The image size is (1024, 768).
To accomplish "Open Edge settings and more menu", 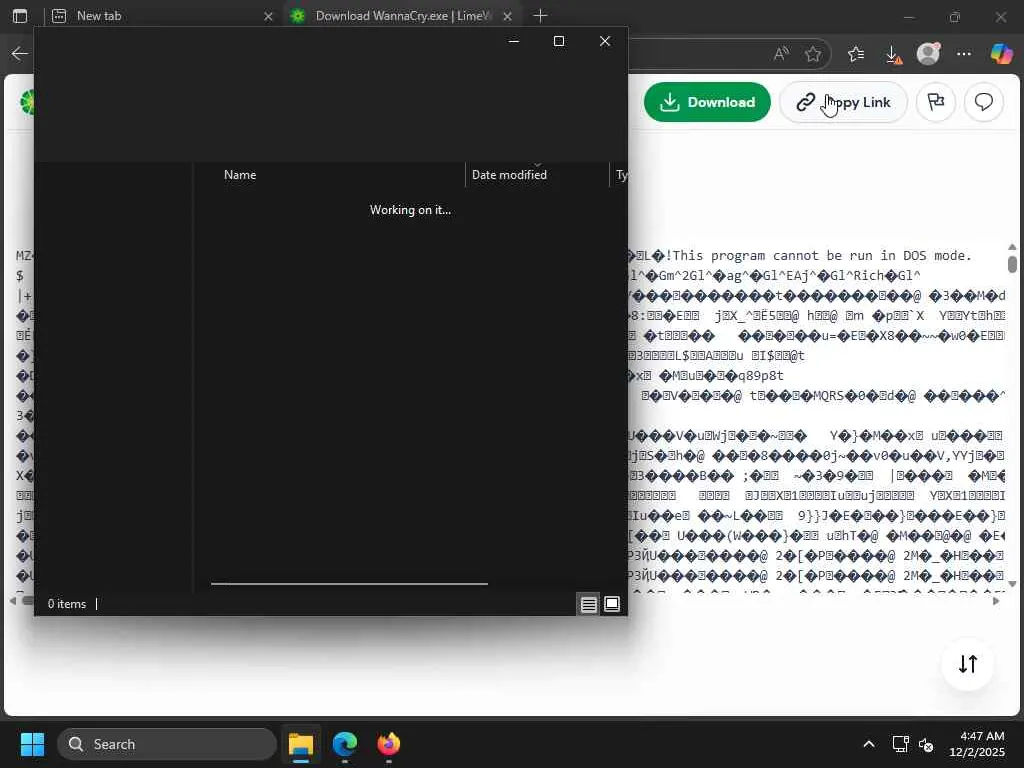I will [x=964, y=54].
